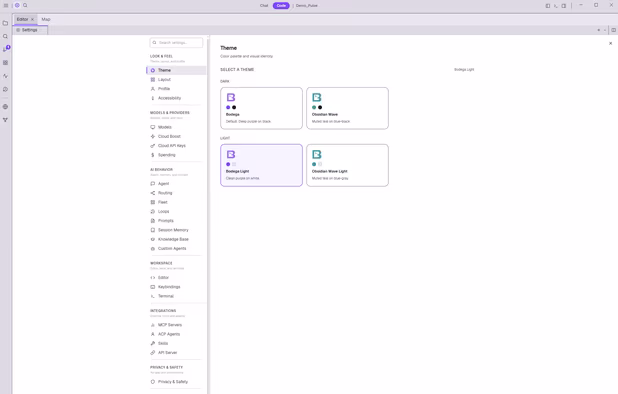Viewport: 618px width, 394px height.
Task: Open the globe icon in sidebar
Action: pos(6,107)
